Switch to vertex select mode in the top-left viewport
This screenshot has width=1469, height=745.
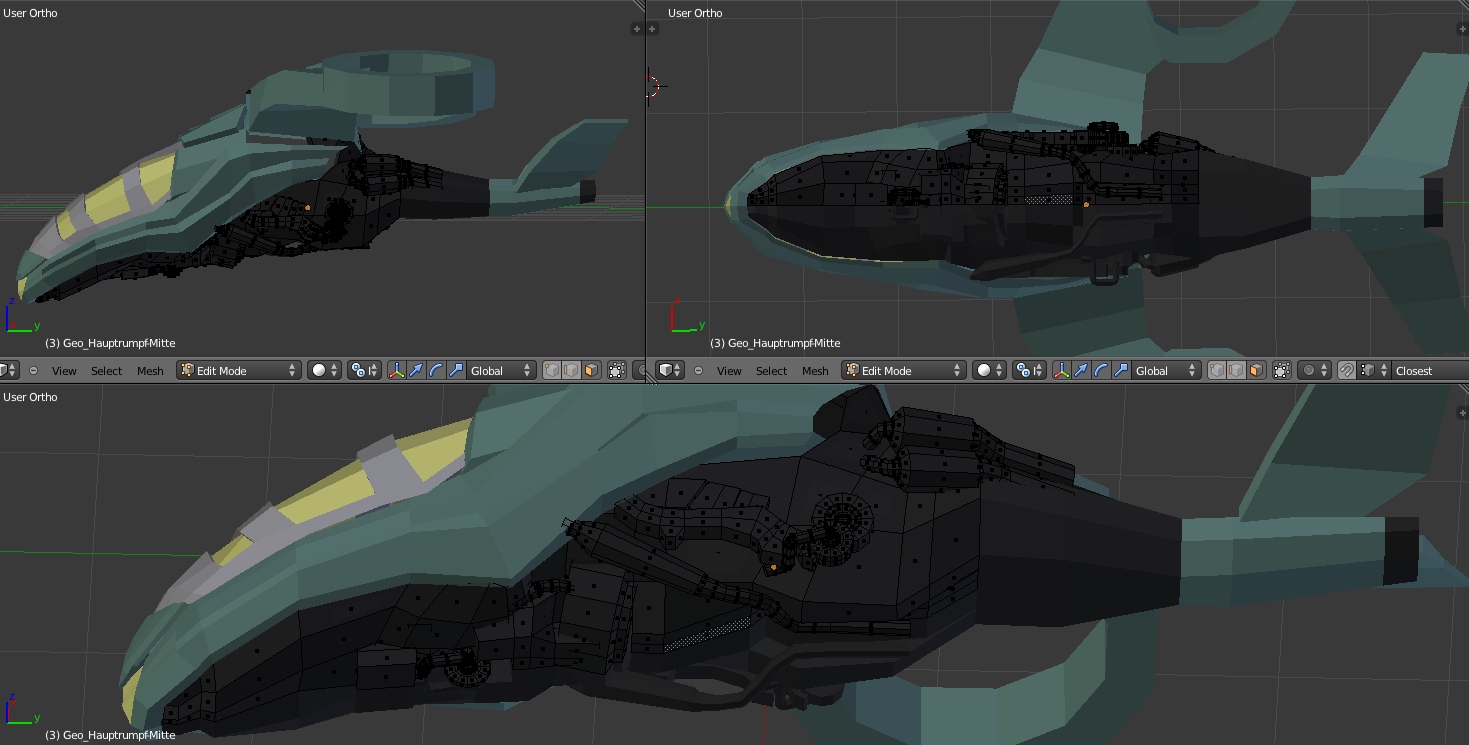pyautogui.click(x=552, y=371)
